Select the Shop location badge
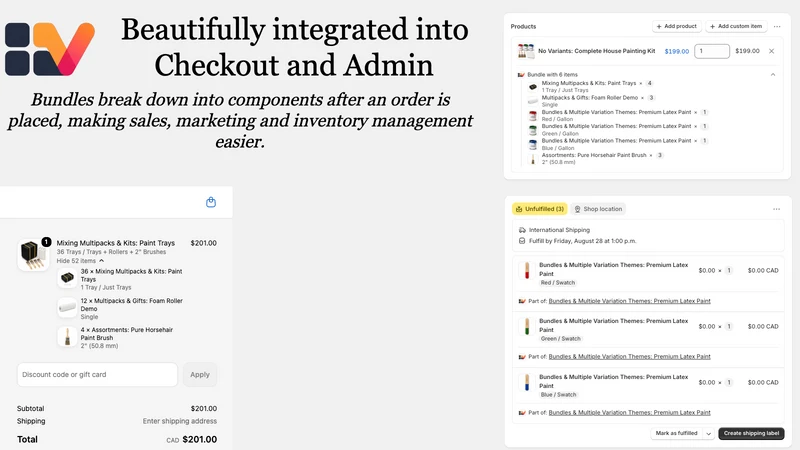Screen dimensions: 800x450 598,209
